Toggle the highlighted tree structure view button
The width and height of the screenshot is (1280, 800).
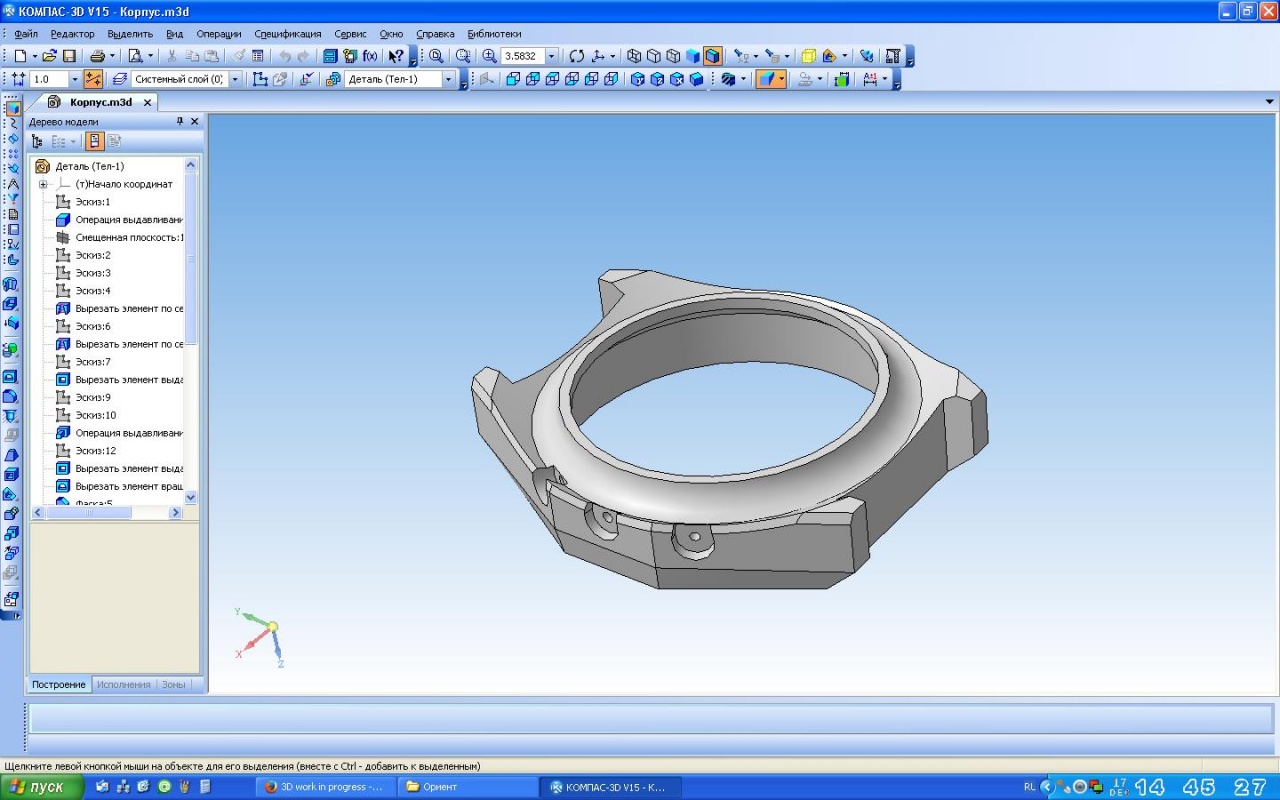pyautogui.click(x=94, y=142)
